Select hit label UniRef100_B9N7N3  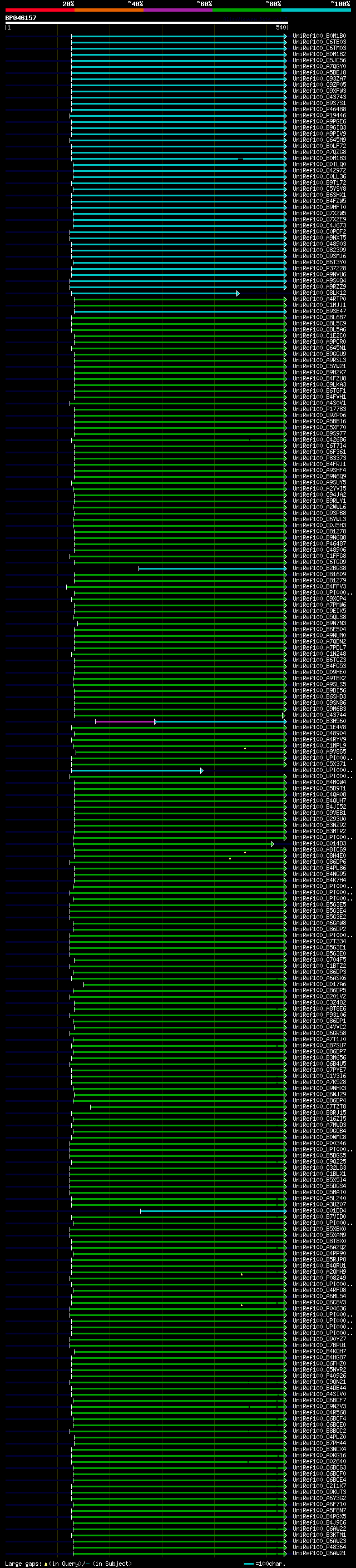(x=319, y=624)
